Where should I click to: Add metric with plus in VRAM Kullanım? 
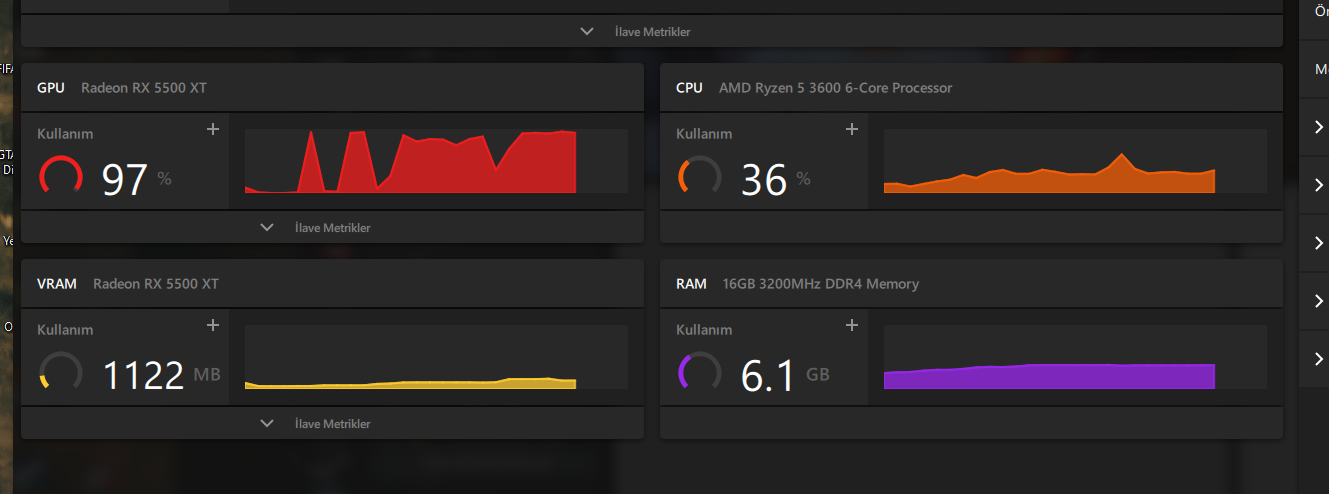coord(212,325)
